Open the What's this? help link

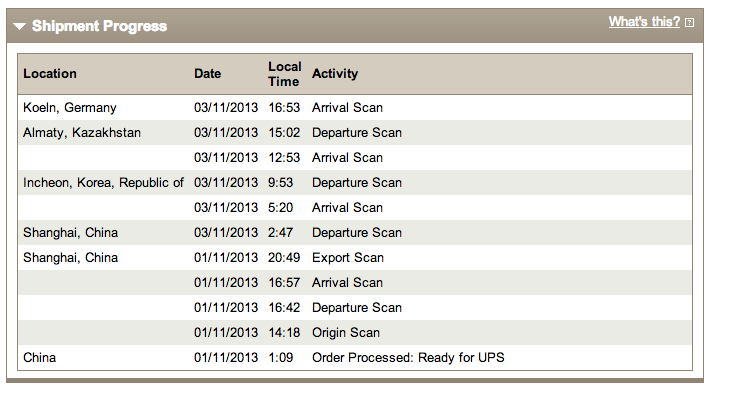tap(644, 22)
